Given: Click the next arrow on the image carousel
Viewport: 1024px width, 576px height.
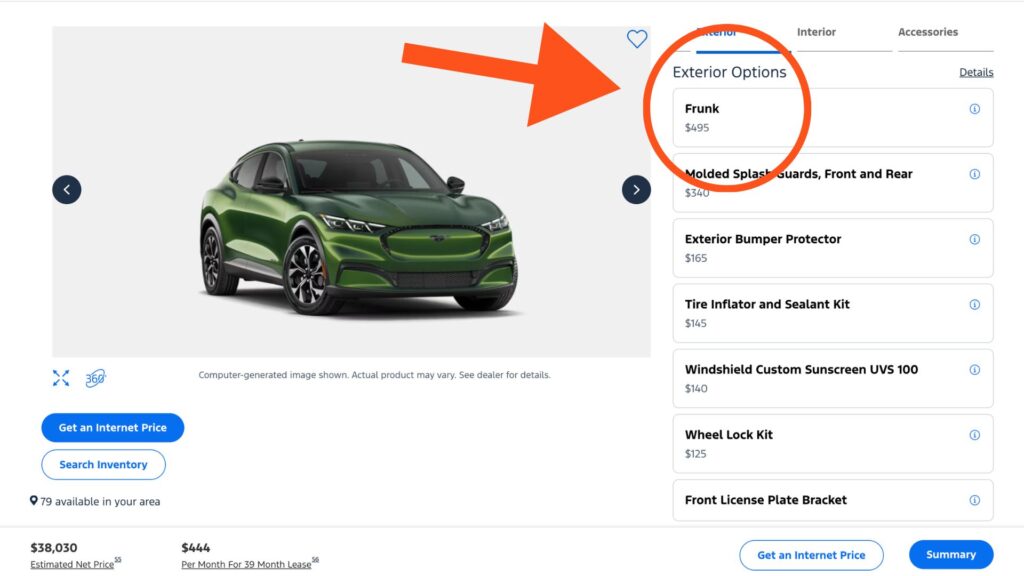Looking at the screenshot, I should (x=636, y=189).
